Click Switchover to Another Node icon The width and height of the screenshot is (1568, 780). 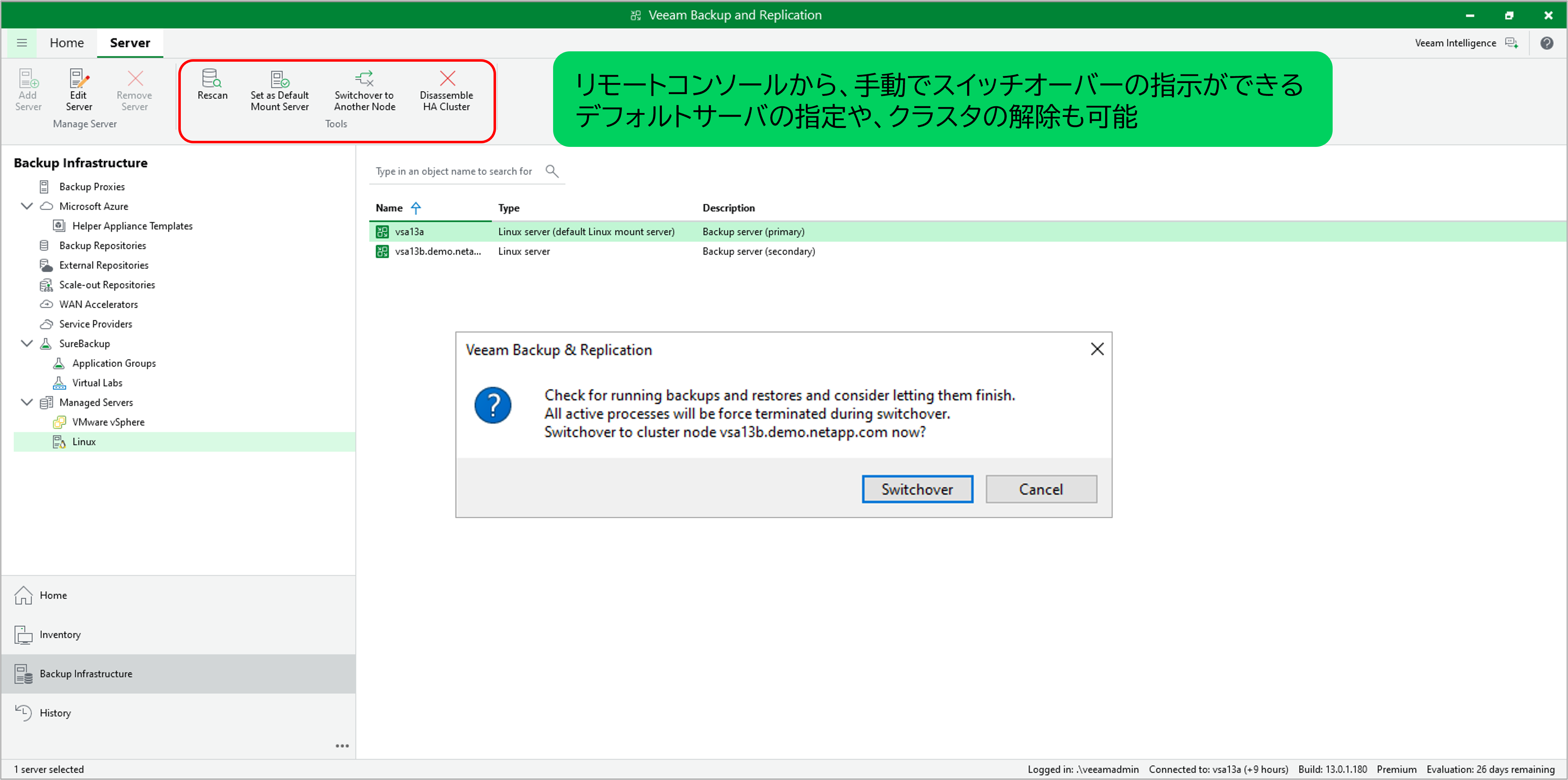point(364,79)
